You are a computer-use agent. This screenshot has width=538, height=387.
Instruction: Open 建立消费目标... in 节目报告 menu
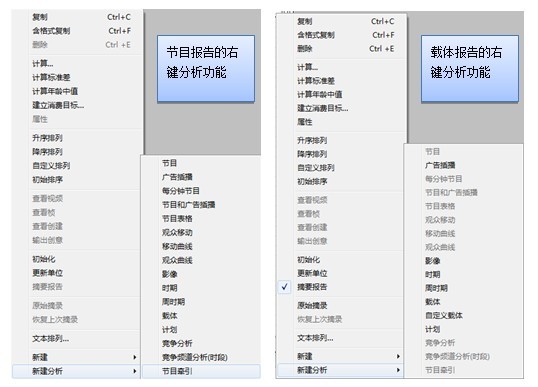tap(58, 105)
